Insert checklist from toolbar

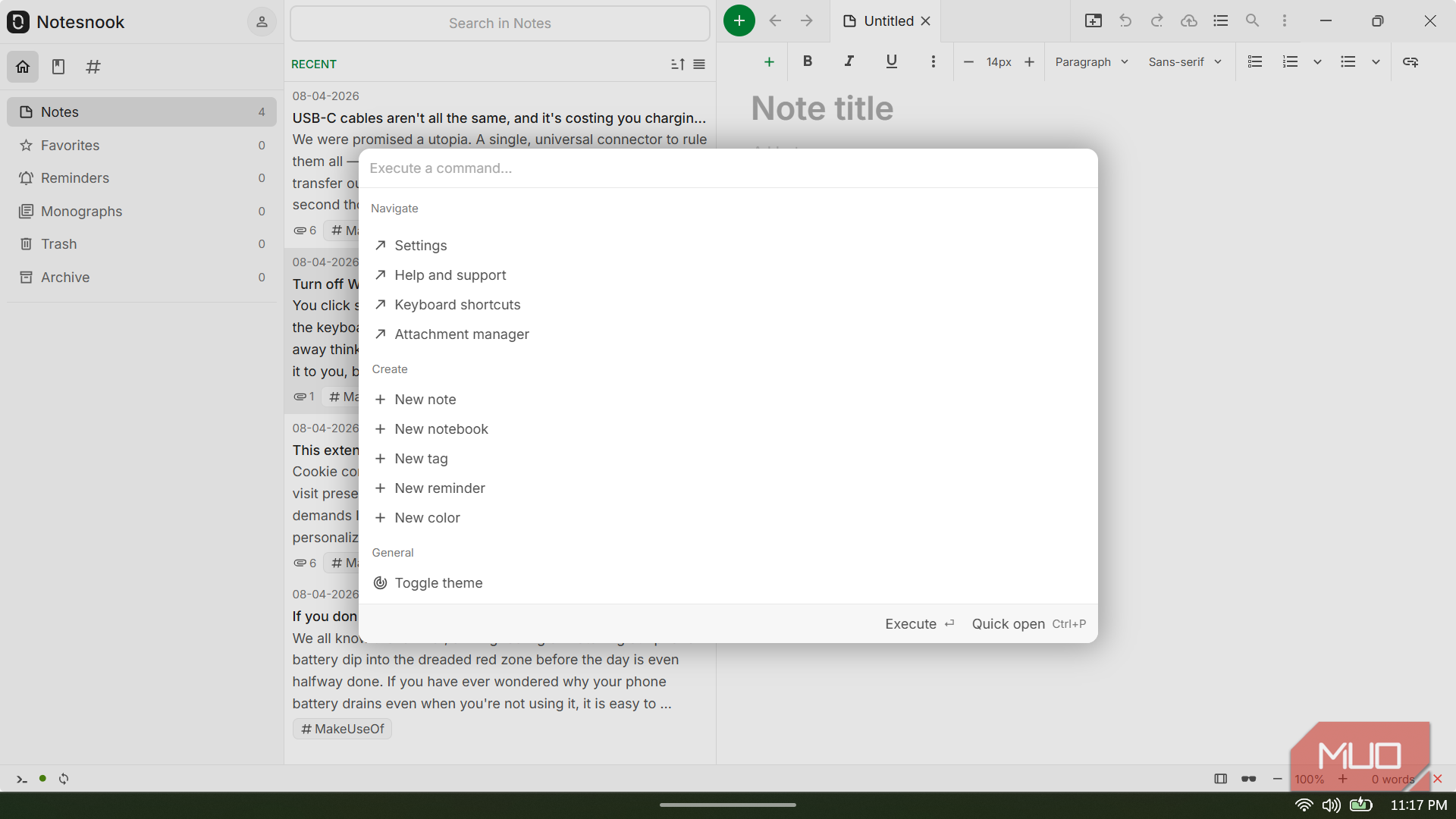tap(1255, 62)
